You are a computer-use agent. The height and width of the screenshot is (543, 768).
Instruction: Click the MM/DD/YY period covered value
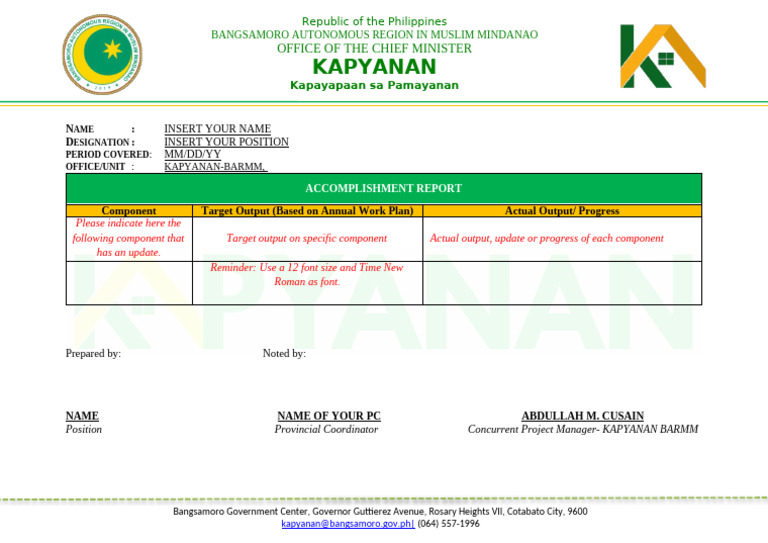point(192,154)
